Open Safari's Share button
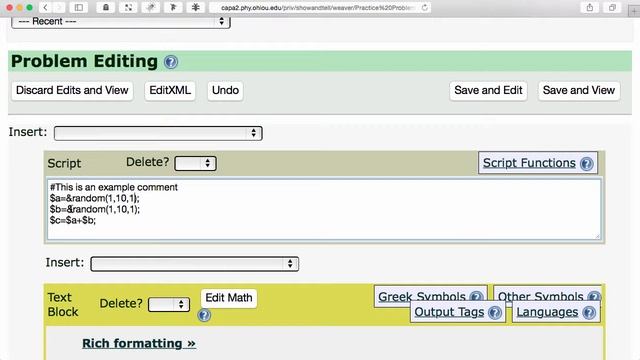Screen dimensions: 640x360 590,7
